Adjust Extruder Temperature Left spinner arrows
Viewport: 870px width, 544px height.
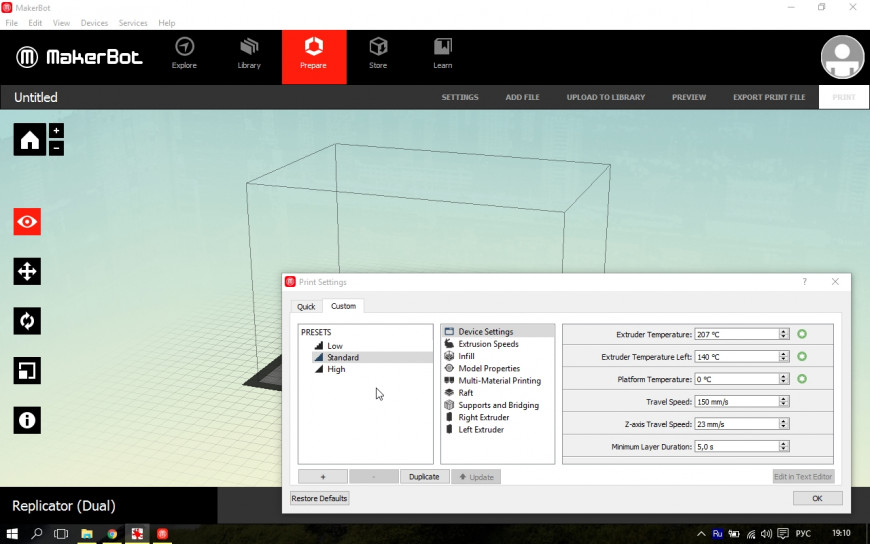[783, 356]
